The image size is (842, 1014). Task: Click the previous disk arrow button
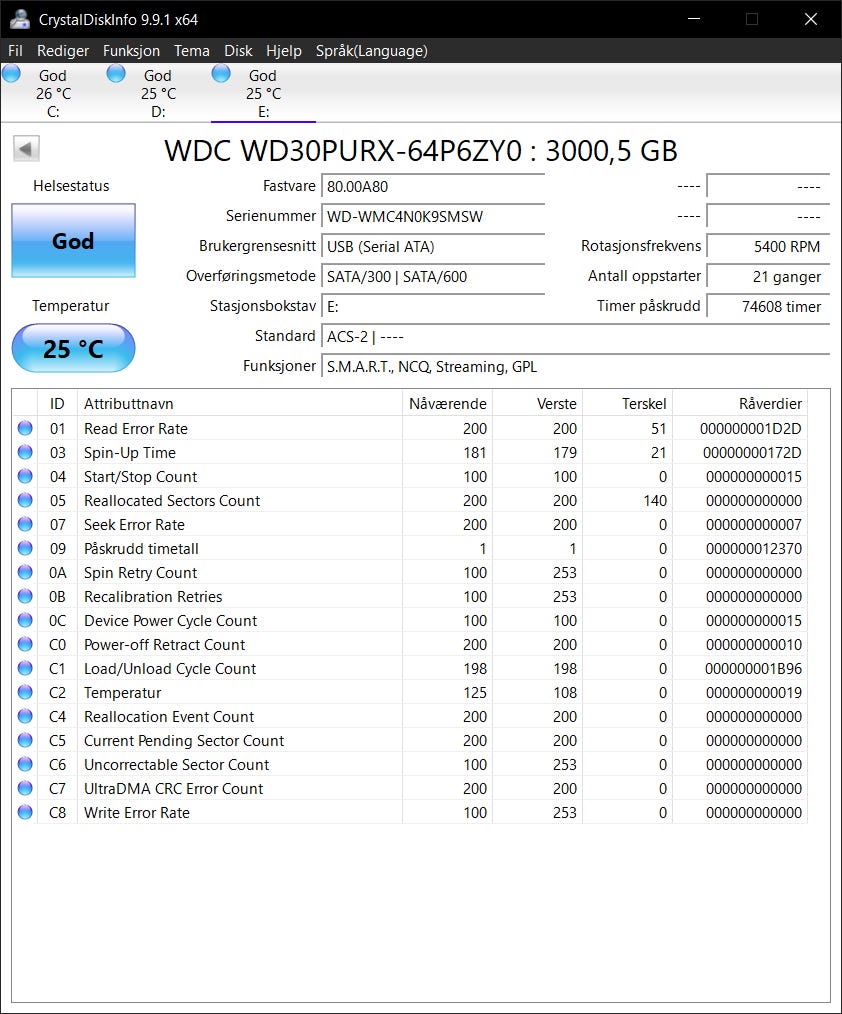click(27, 149)
